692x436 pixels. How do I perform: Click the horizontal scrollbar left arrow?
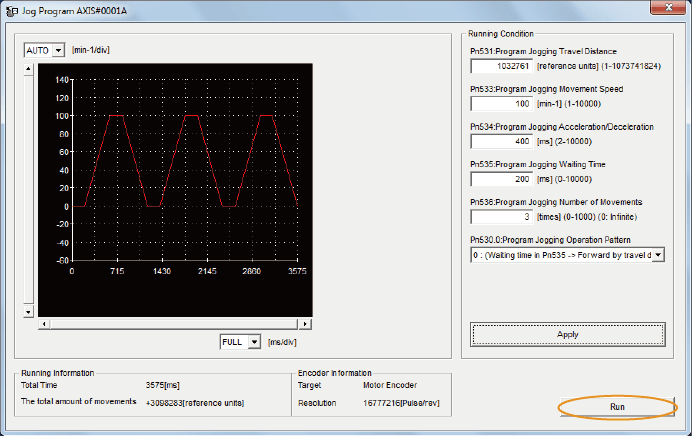42,324
